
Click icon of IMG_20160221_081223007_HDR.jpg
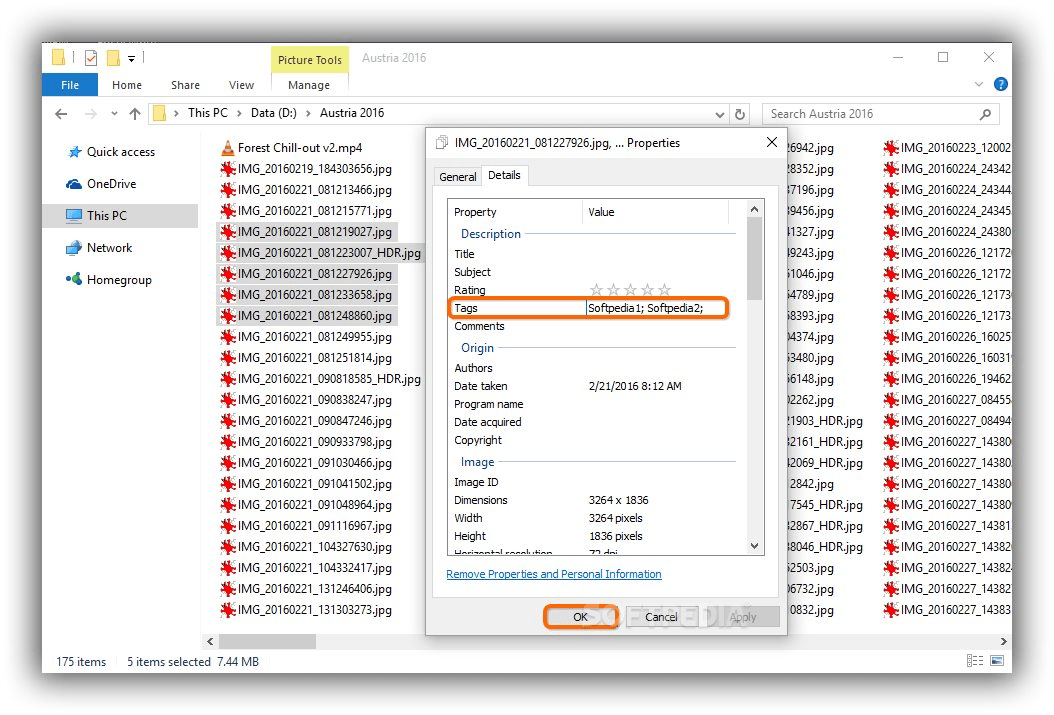(228, 253)
